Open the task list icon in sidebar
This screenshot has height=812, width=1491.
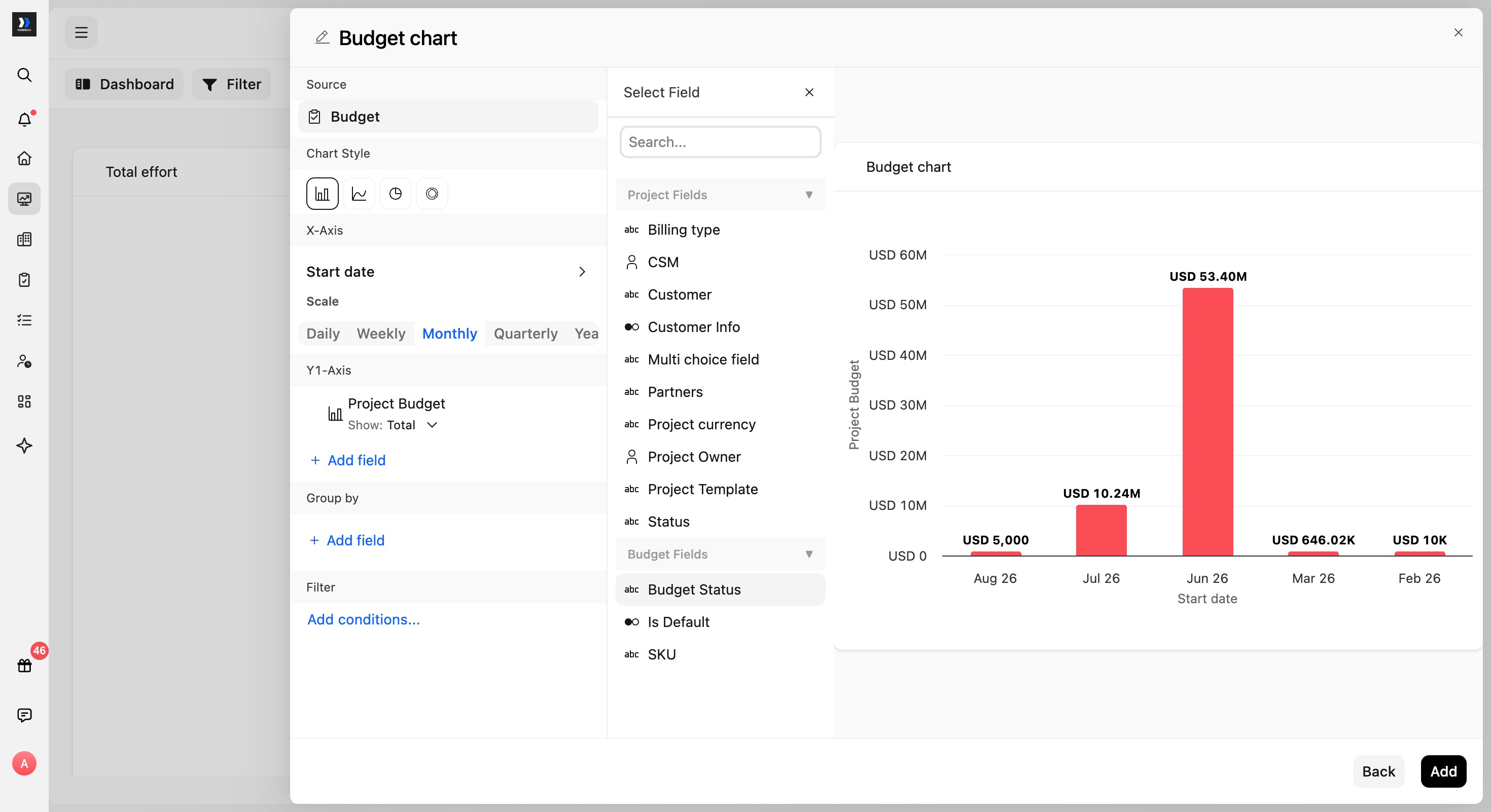pos(24,320)
